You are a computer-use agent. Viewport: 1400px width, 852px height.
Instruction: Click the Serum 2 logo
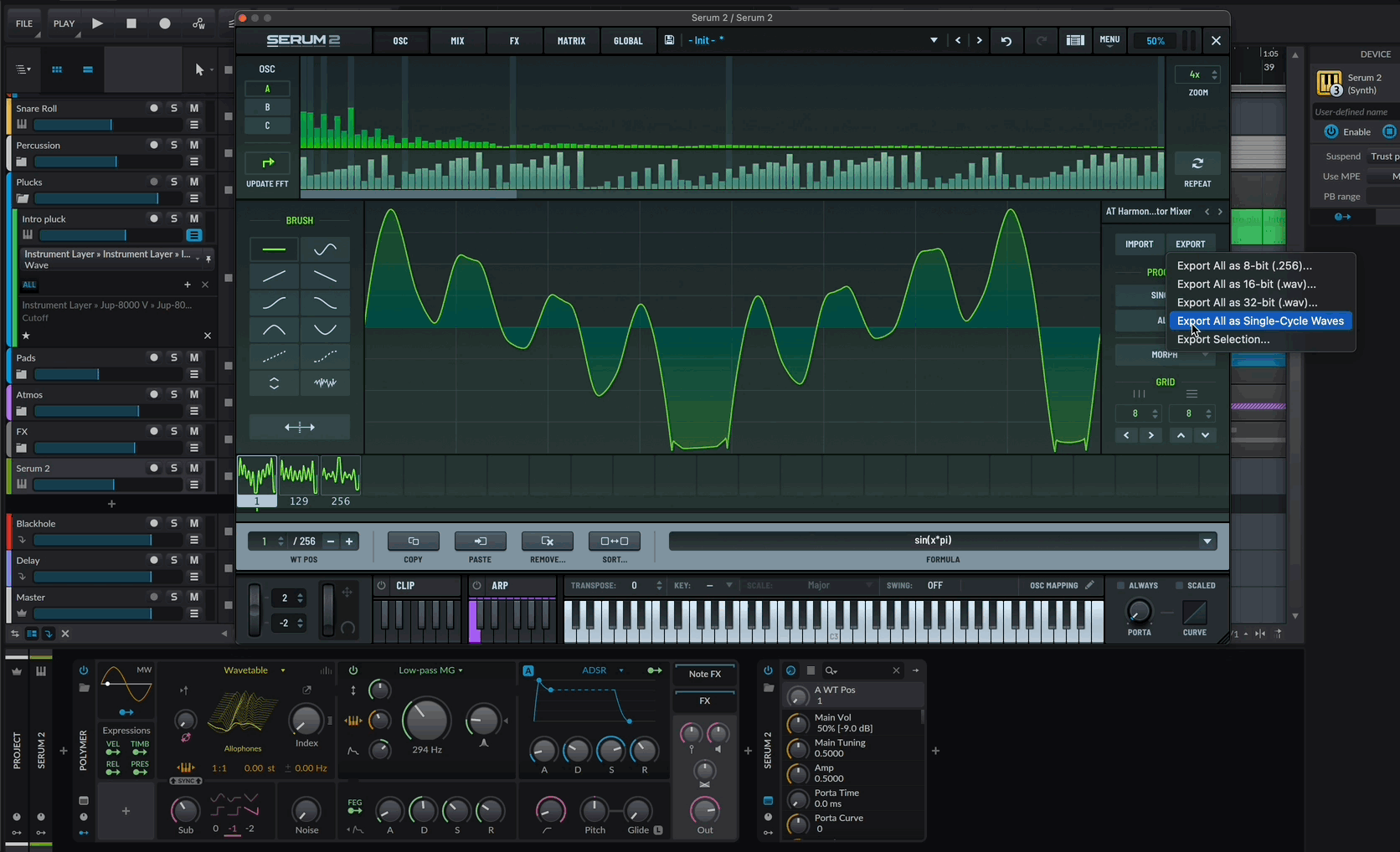[x=303, y=40]
